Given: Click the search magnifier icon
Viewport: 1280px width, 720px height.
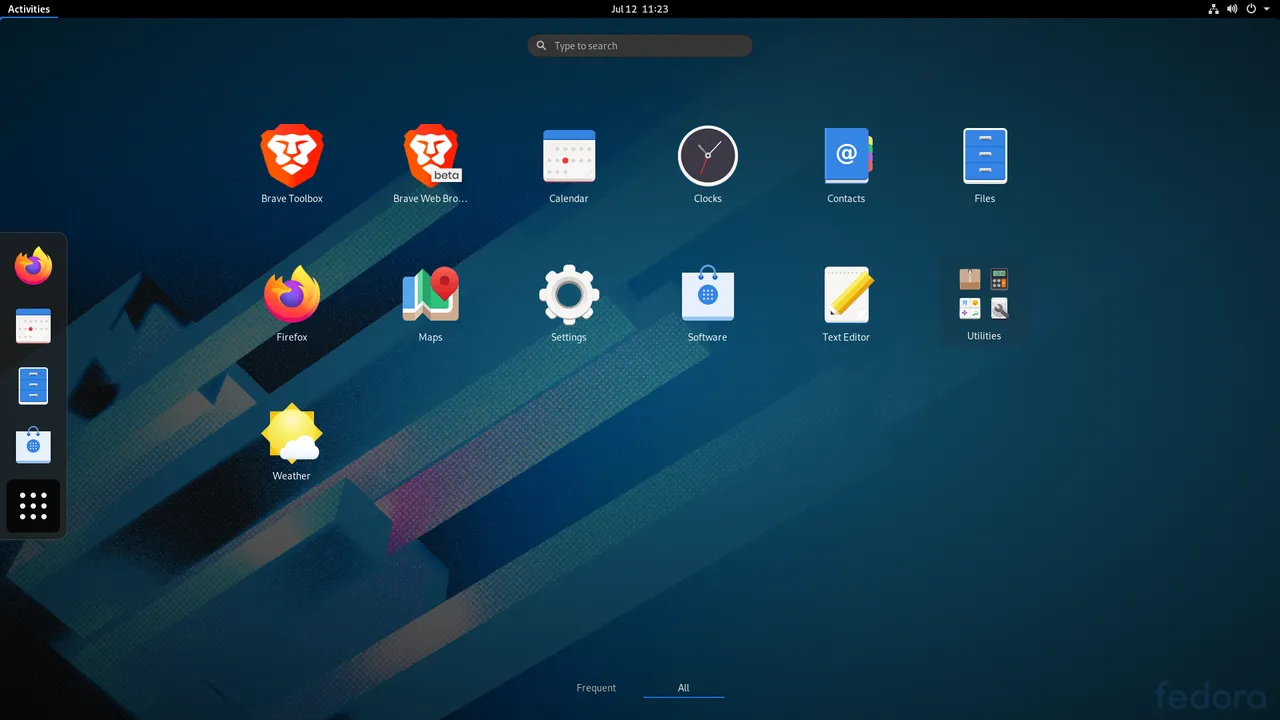Looking at the screenshot, I should [542, 46].
